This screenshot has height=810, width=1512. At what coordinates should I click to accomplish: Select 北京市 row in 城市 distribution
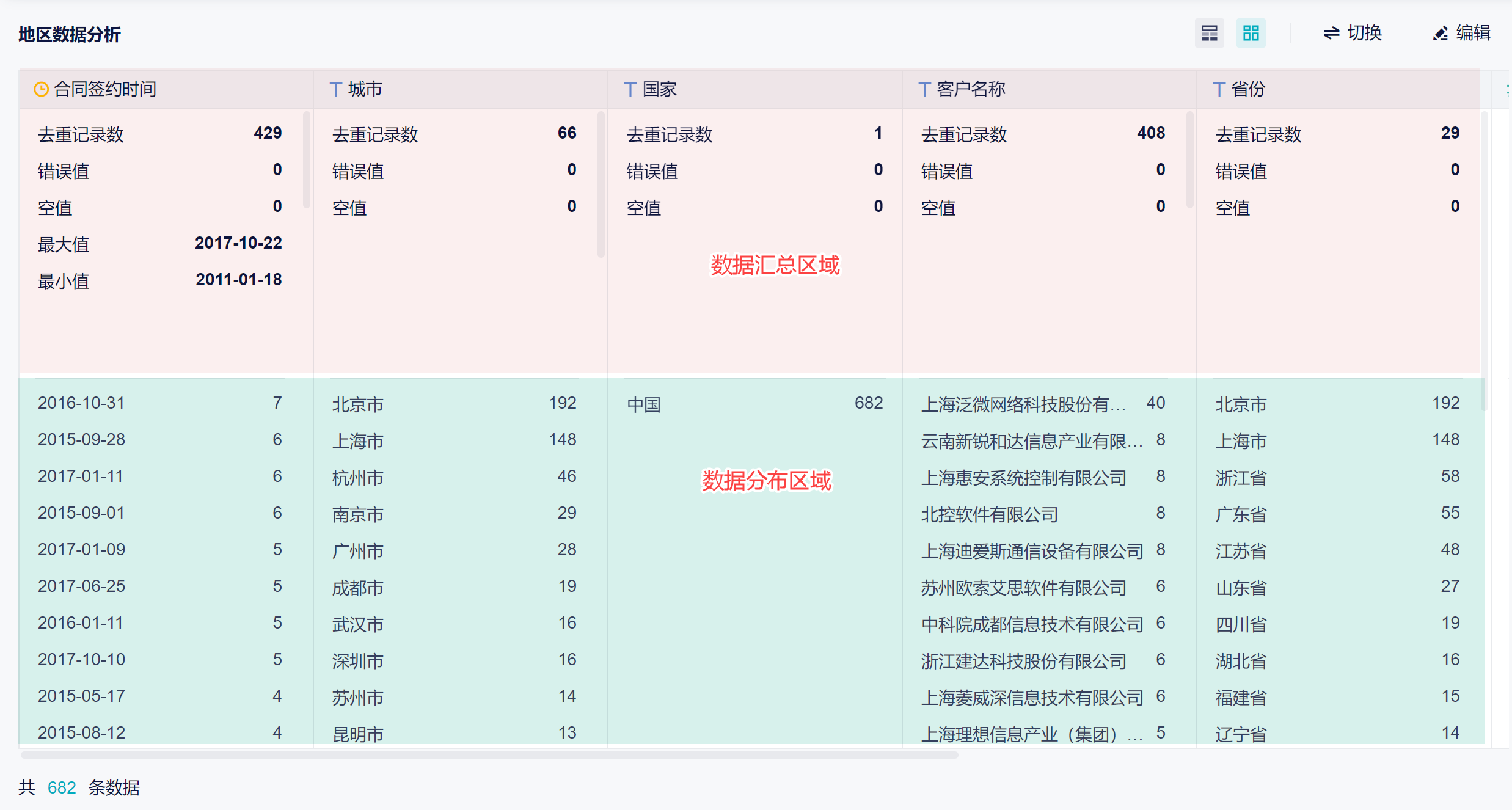358,404
